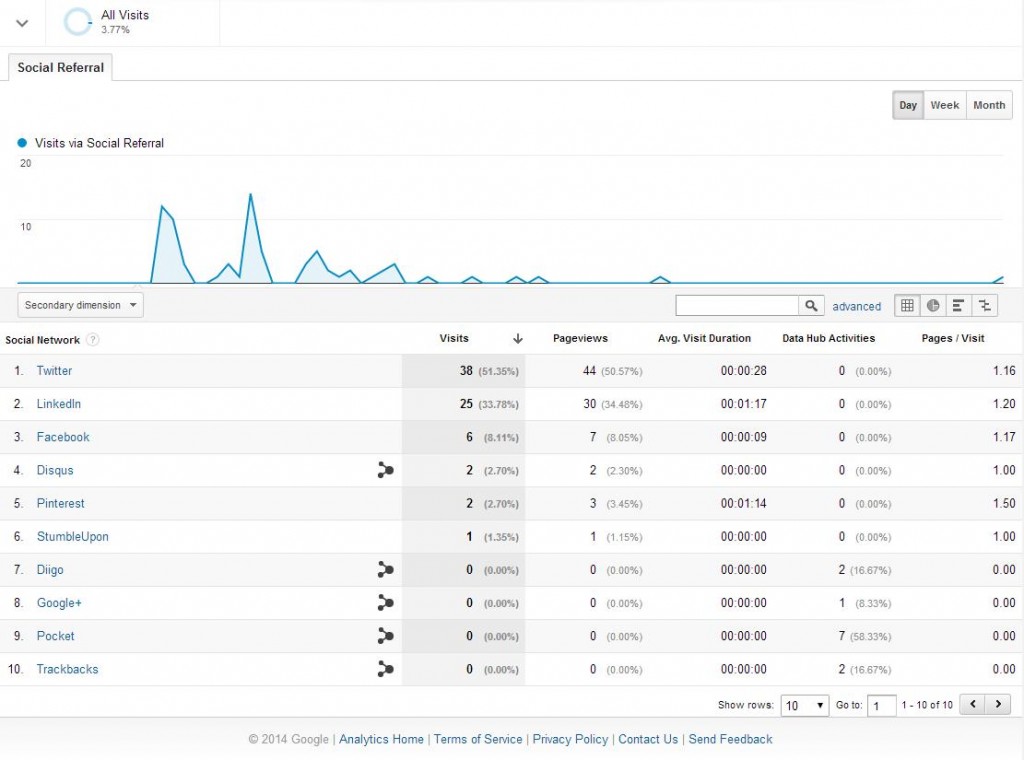1024x760 pixels.
Task: Click the Send Feedback footer link
Action: click(730, 739)
